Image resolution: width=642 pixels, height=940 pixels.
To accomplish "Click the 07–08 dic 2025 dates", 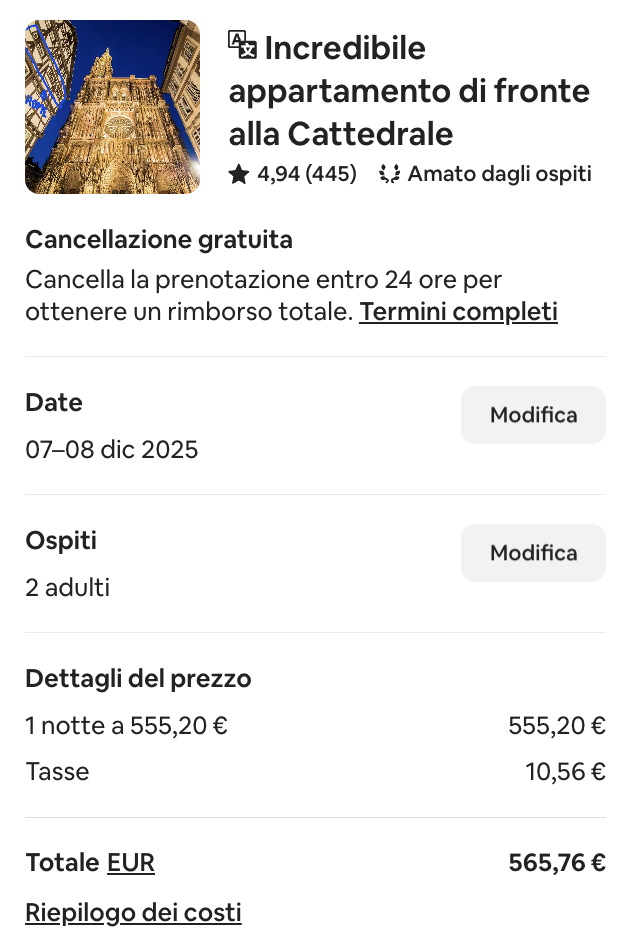I will click(x=111, y=449).
